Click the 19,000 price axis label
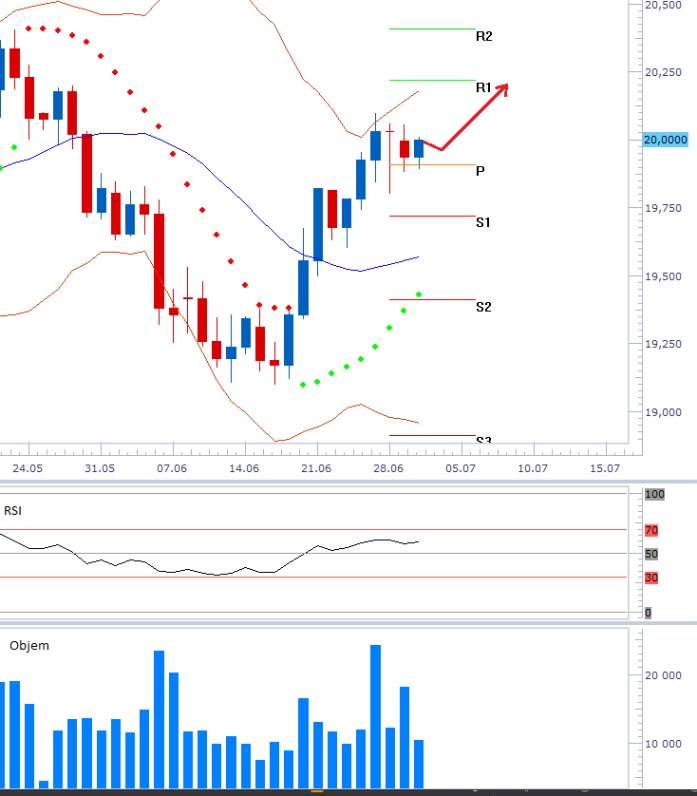 [x=664, y=412]
